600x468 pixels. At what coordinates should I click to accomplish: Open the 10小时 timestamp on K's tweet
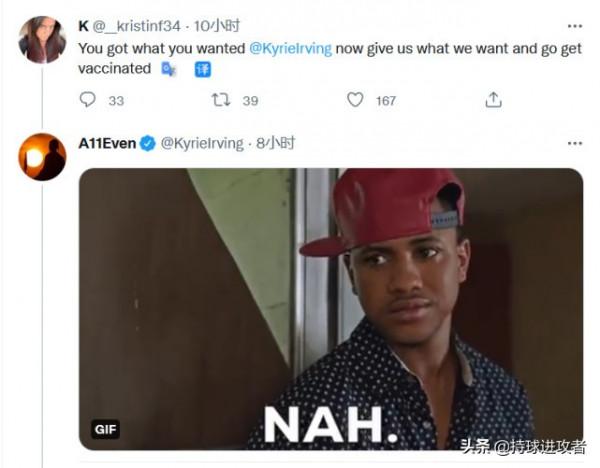(215, 24)
